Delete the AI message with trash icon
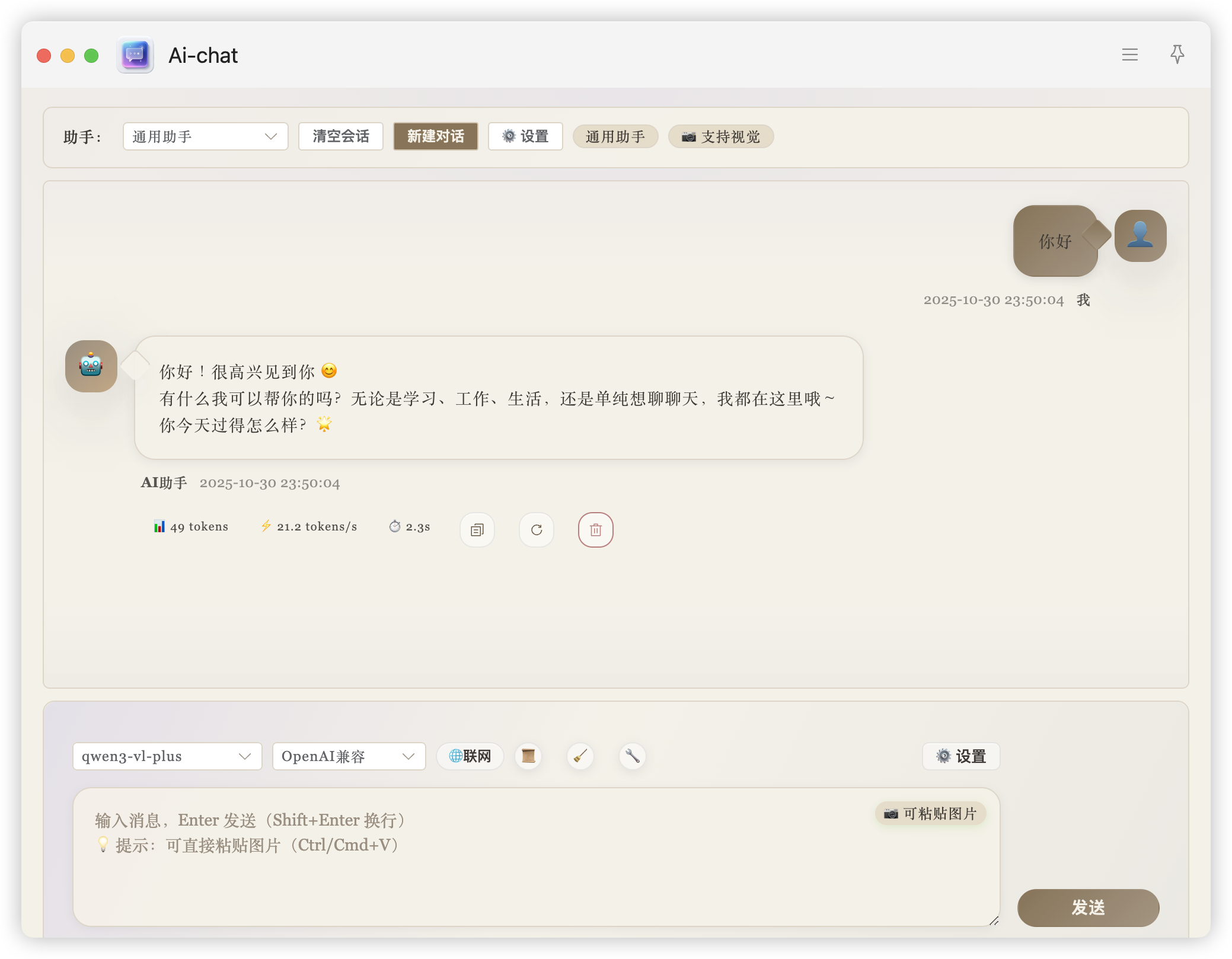The height and width of the screenshot is (959, 1232). pyautogui.click(x=595, y=530)
